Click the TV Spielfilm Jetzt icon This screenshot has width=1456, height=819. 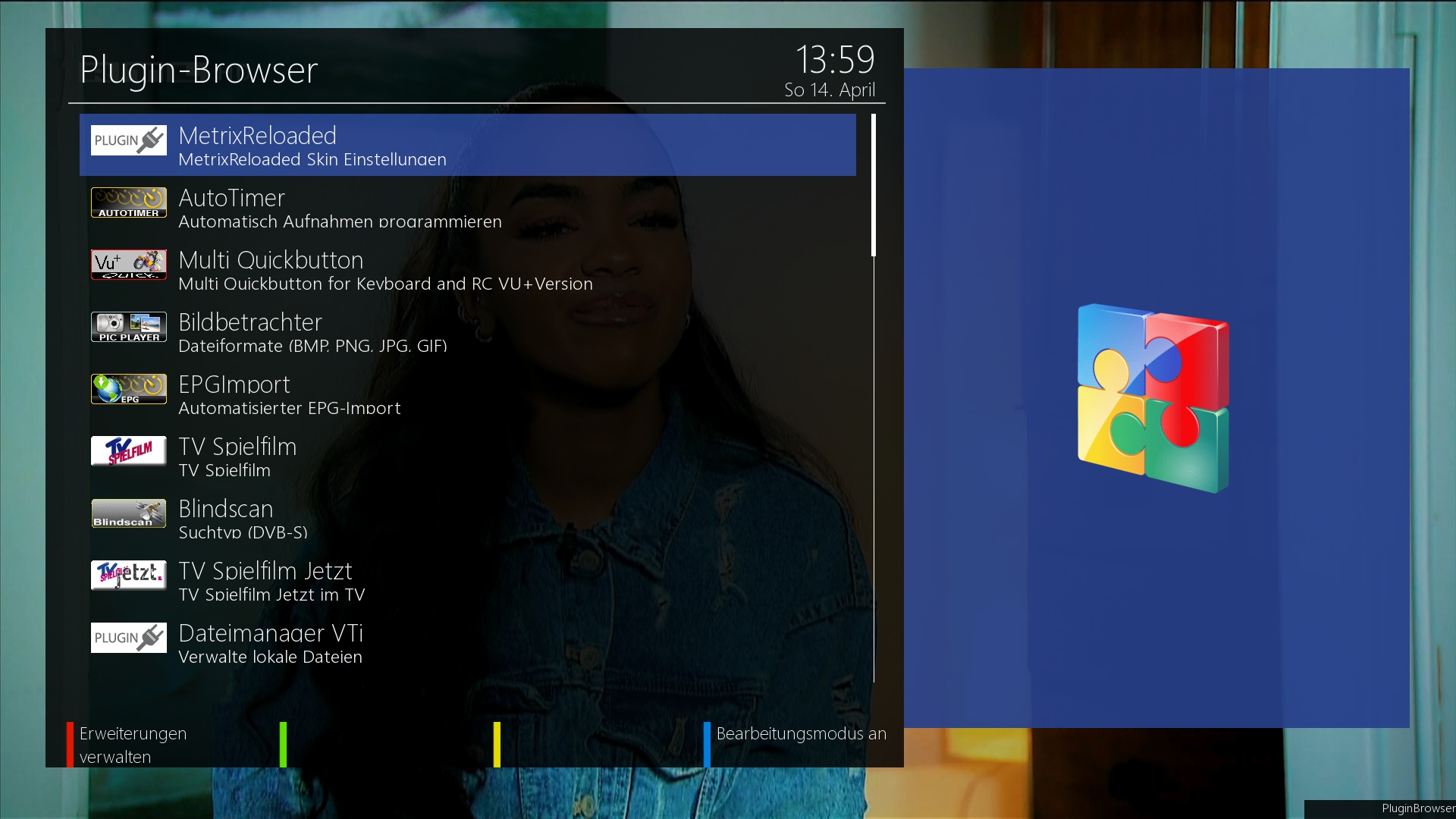128,576
